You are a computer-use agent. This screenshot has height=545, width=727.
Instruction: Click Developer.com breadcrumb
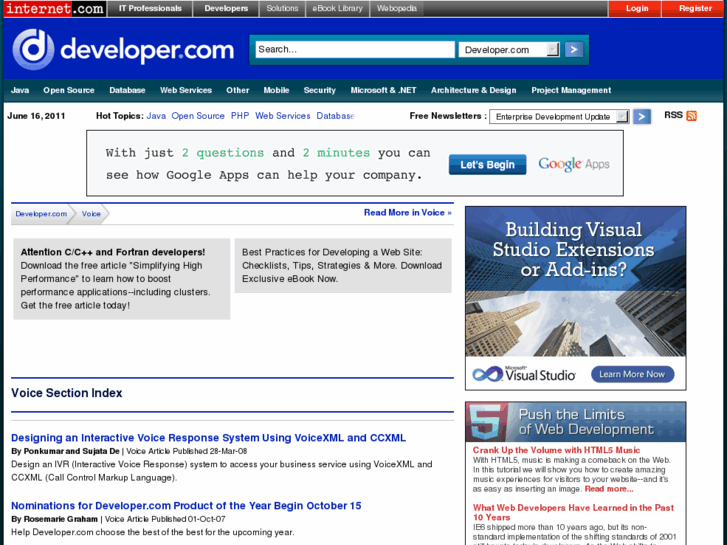(41, 214)
